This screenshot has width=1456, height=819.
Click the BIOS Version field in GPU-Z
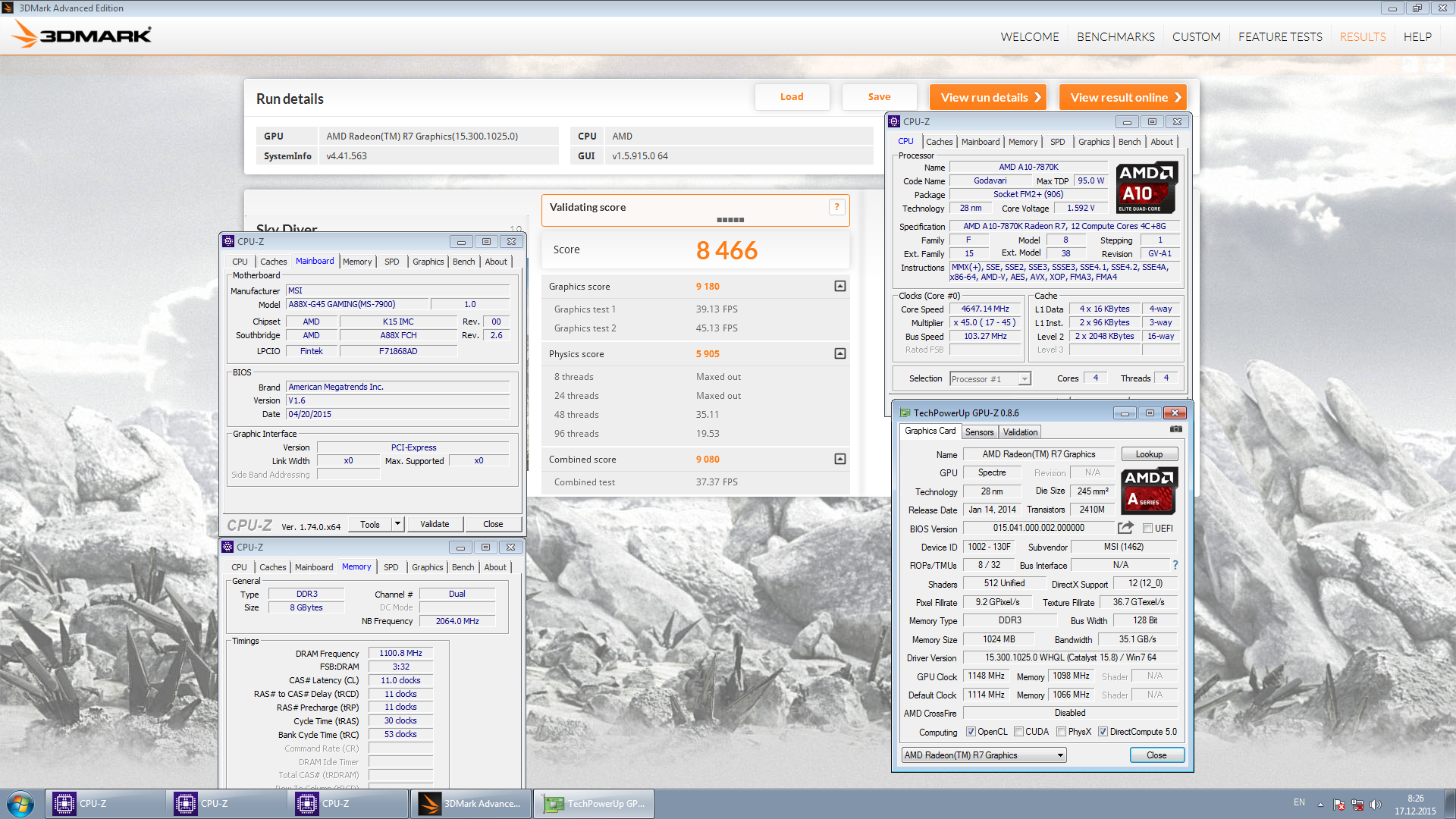coord(1038,528)
